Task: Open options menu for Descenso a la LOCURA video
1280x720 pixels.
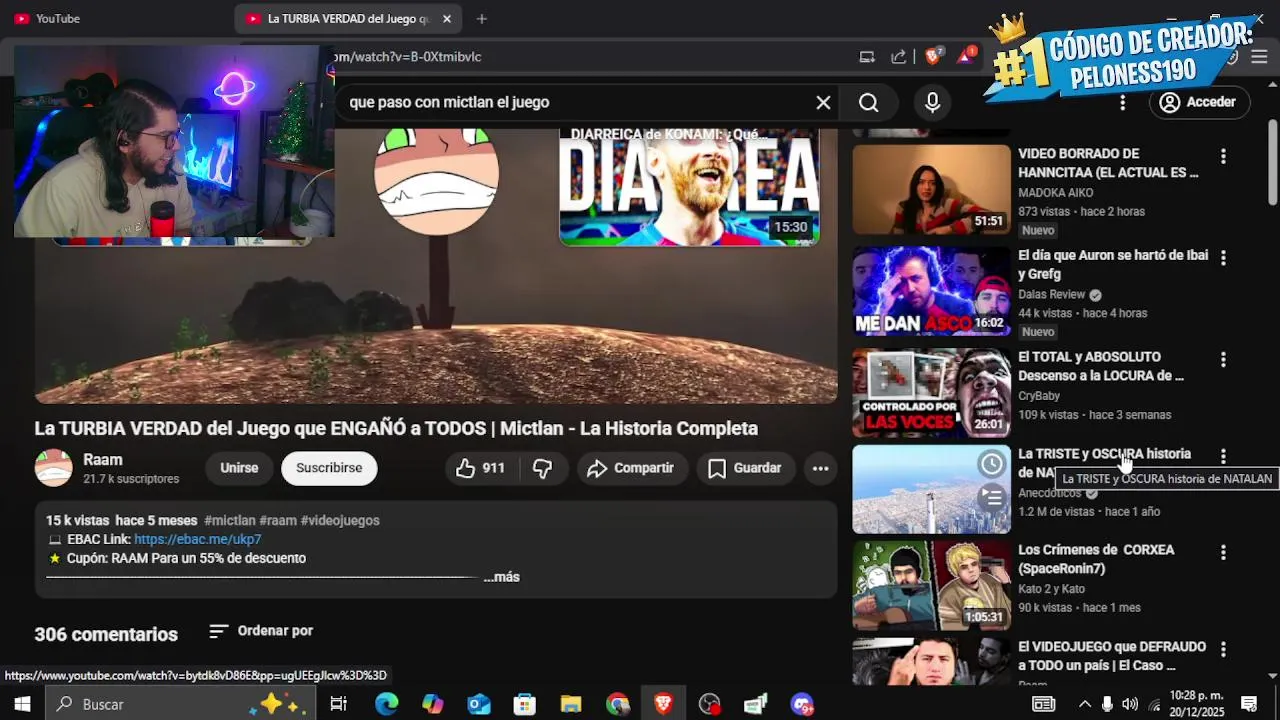Action: coord(1222,359)
